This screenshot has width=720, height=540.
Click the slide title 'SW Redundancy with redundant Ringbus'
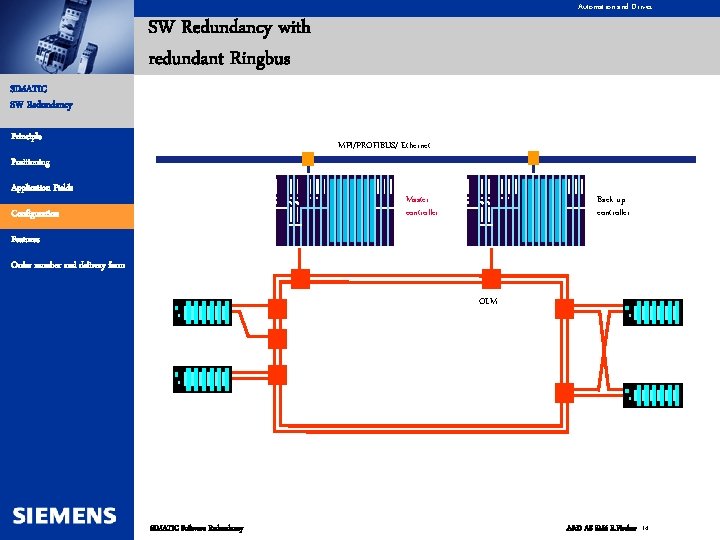(229, 43)
